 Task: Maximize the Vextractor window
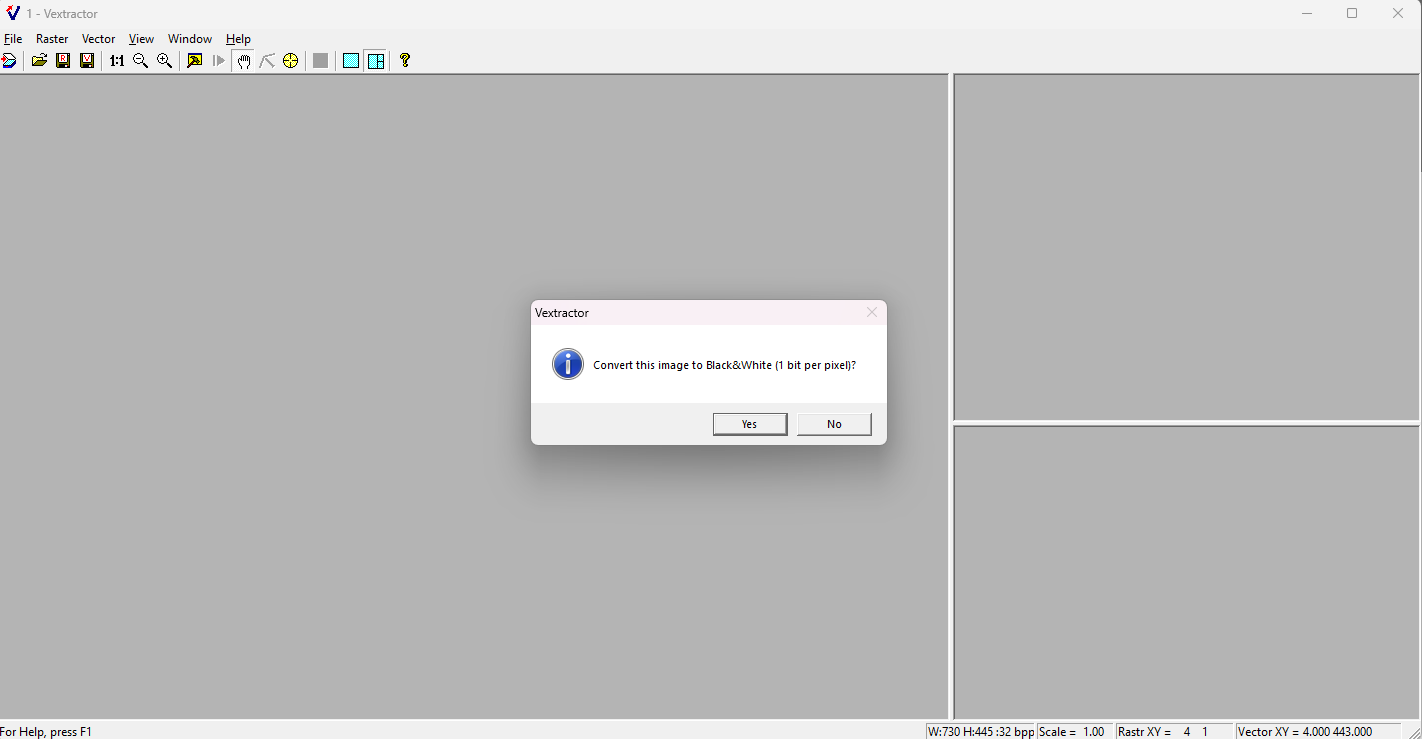coord(1352,13)
